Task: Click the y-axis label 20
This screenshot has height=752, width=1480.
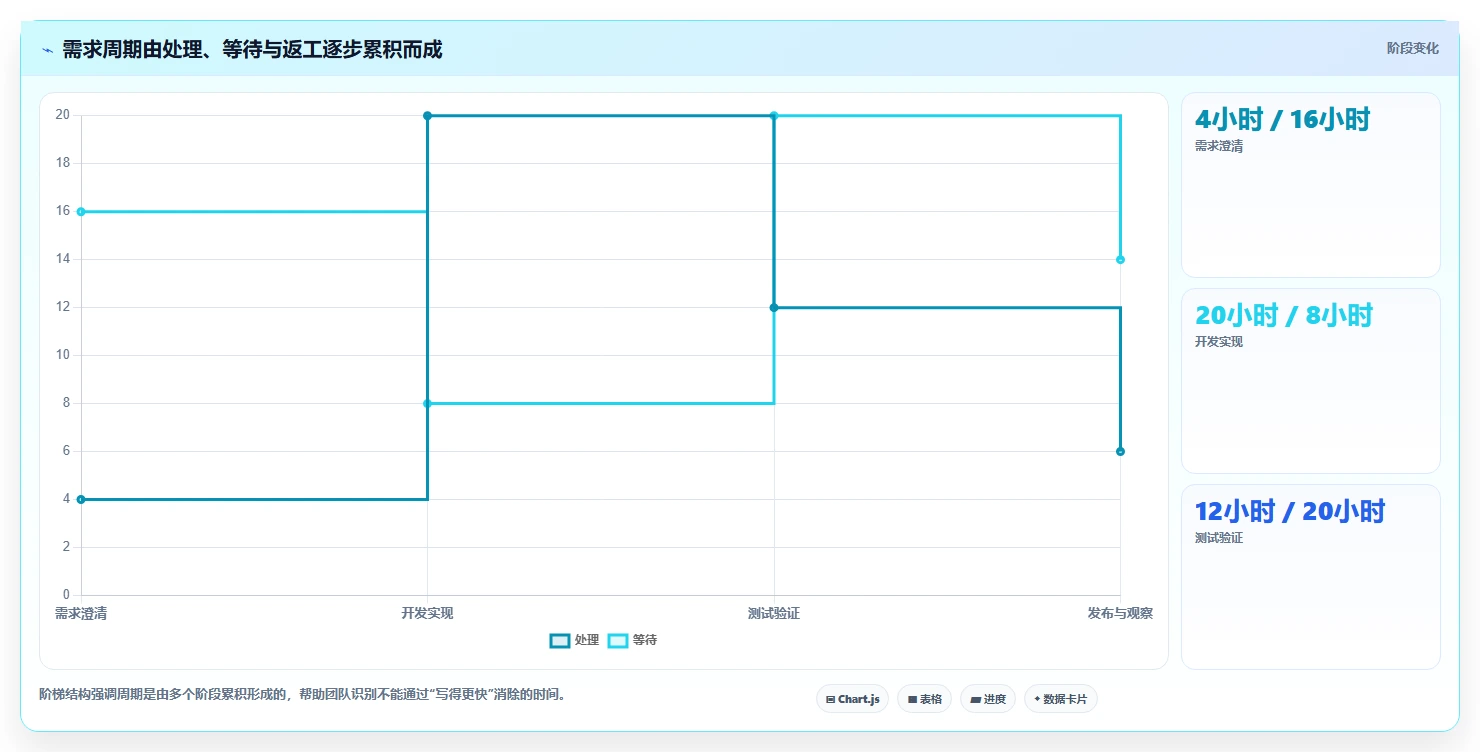Action: (62, 115)
